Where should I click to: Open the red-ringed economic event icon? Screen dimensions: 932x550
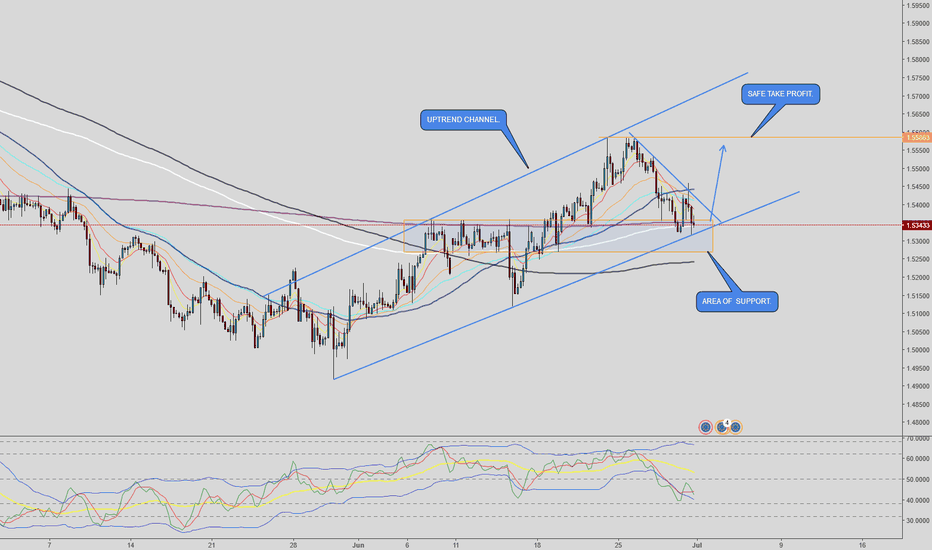706,427
